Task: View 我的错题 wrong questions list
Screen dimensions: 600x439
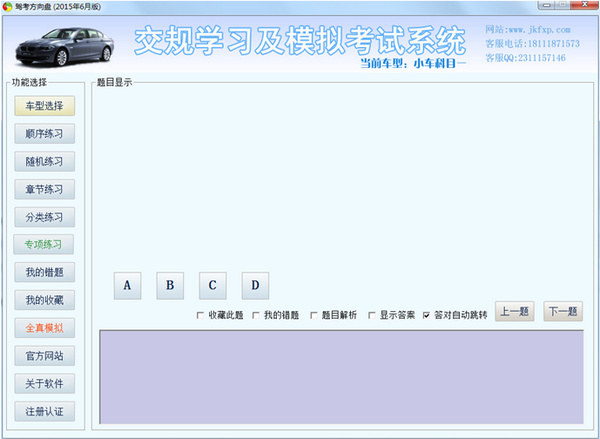Action: pos(44,272)
